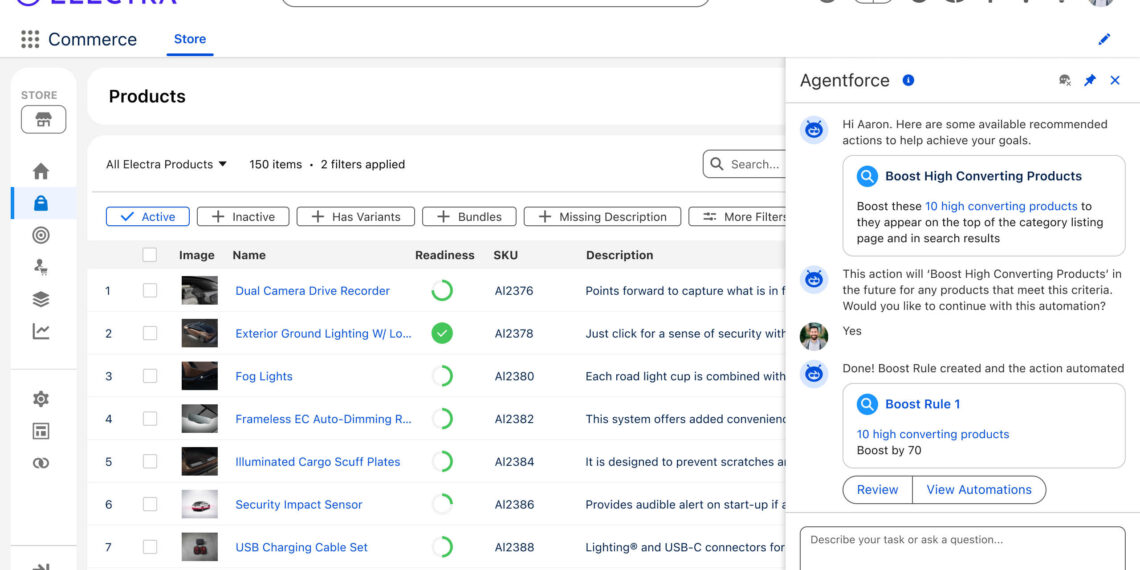Add the Missing Description filter chip
Image resolution: width=1140 pixels, height=570 pixels.
tap(602, 217)
